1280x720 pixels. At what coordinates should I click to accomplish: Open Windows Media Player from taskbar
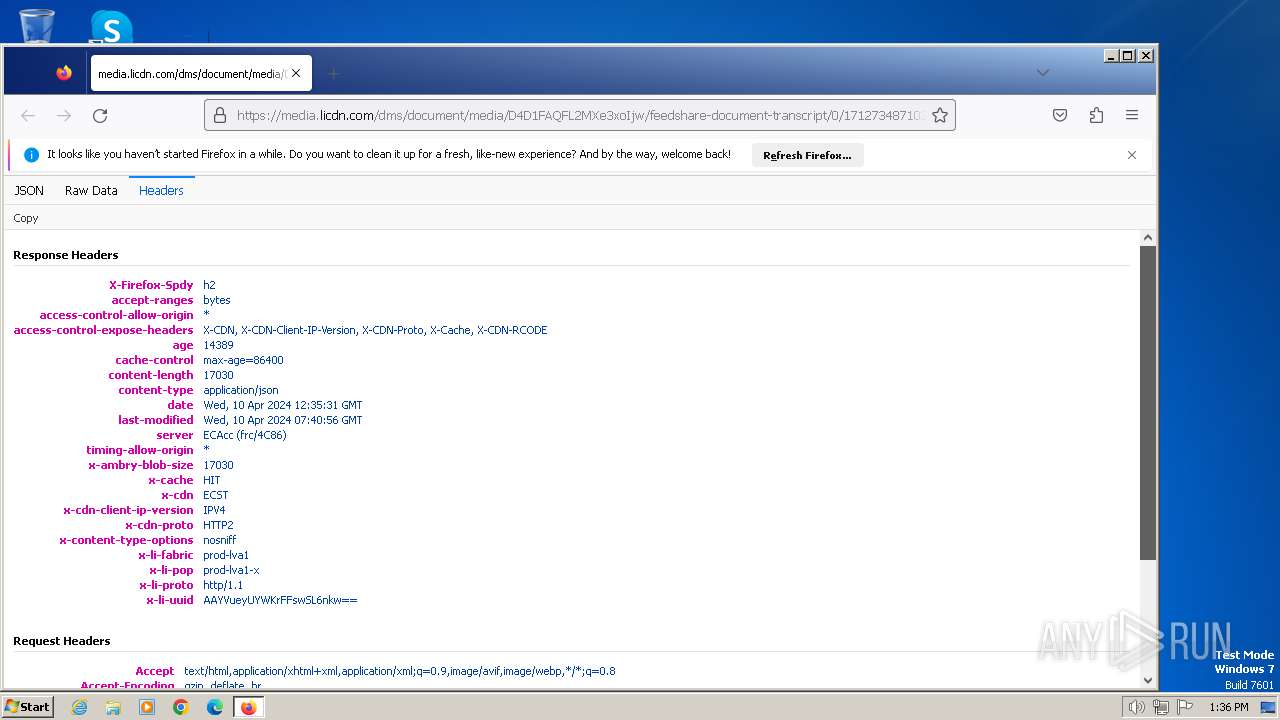click(147, 707)
